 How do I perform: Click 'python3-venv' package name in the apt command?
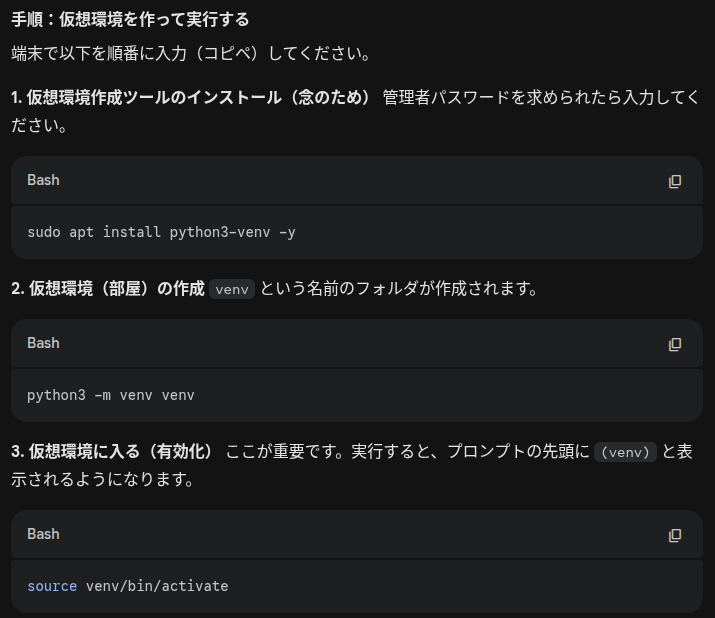[219, 232]
